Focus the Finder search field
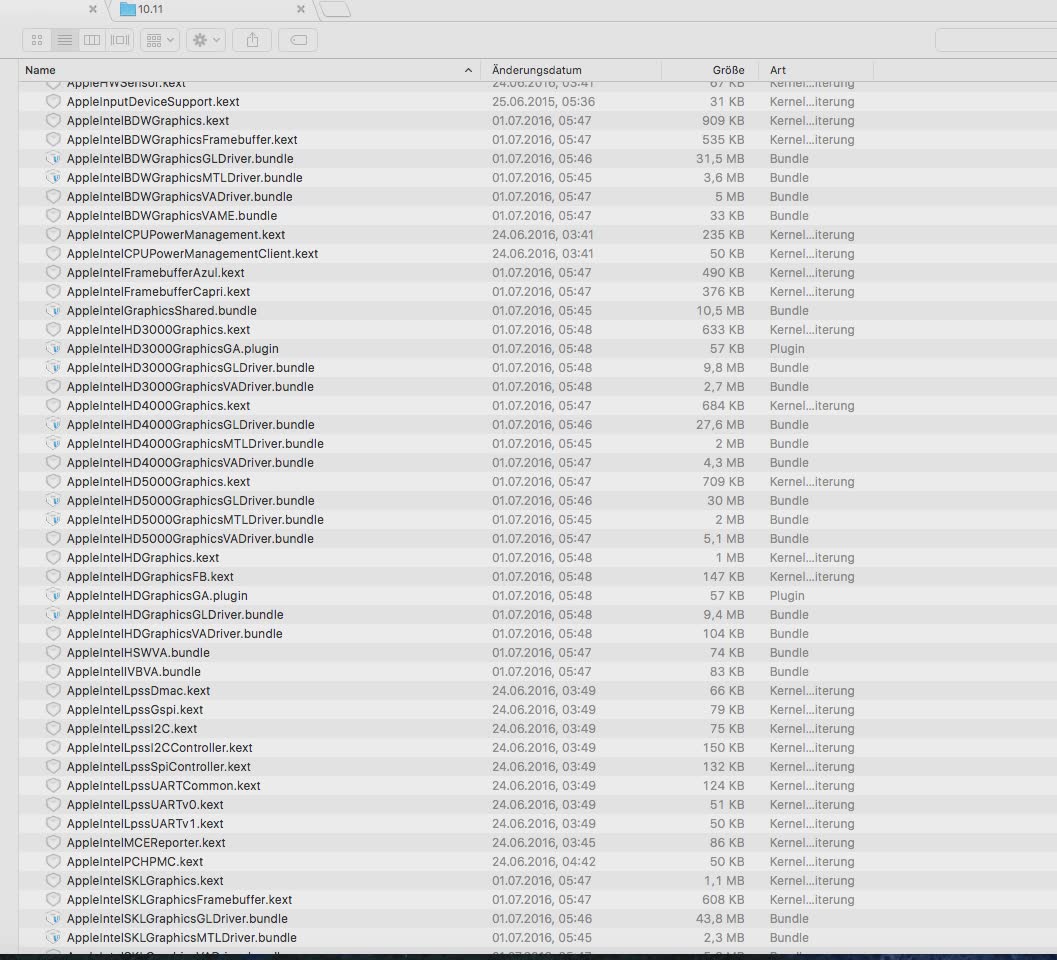 996,40
